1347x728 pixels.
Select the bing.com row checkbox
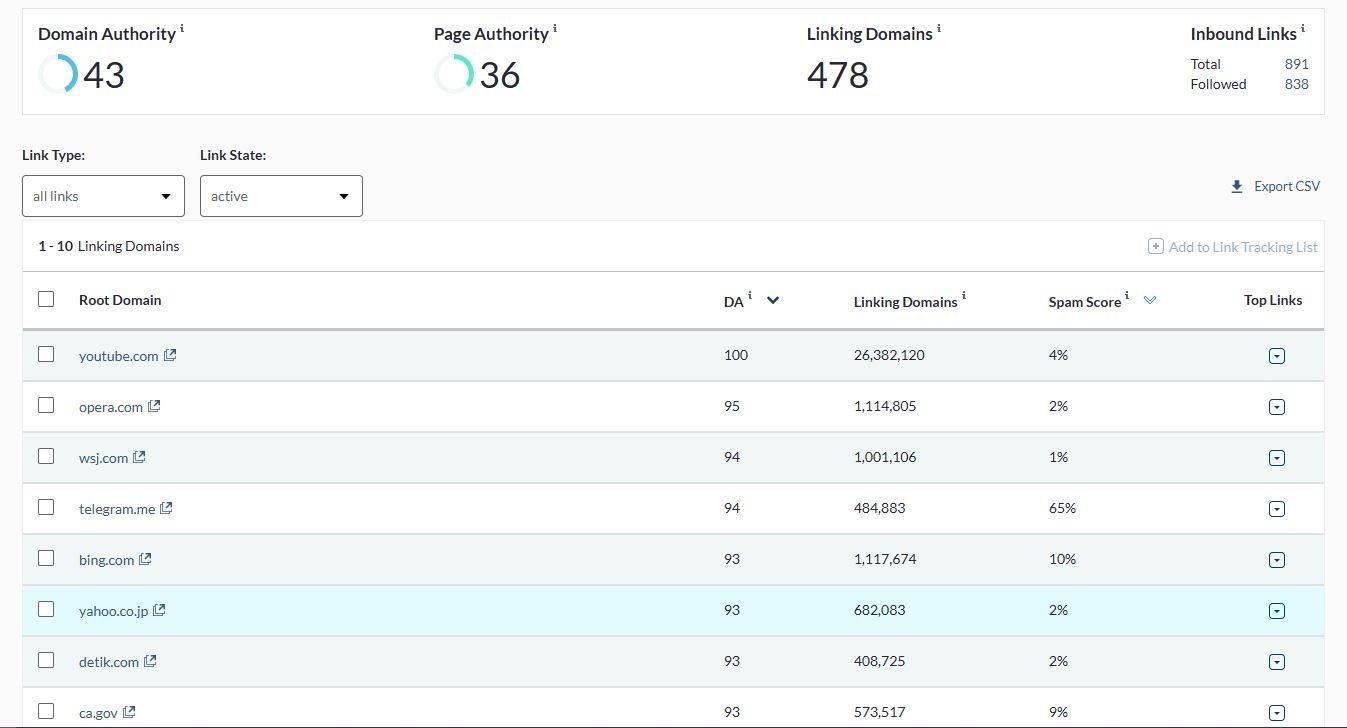pos(46,558)
